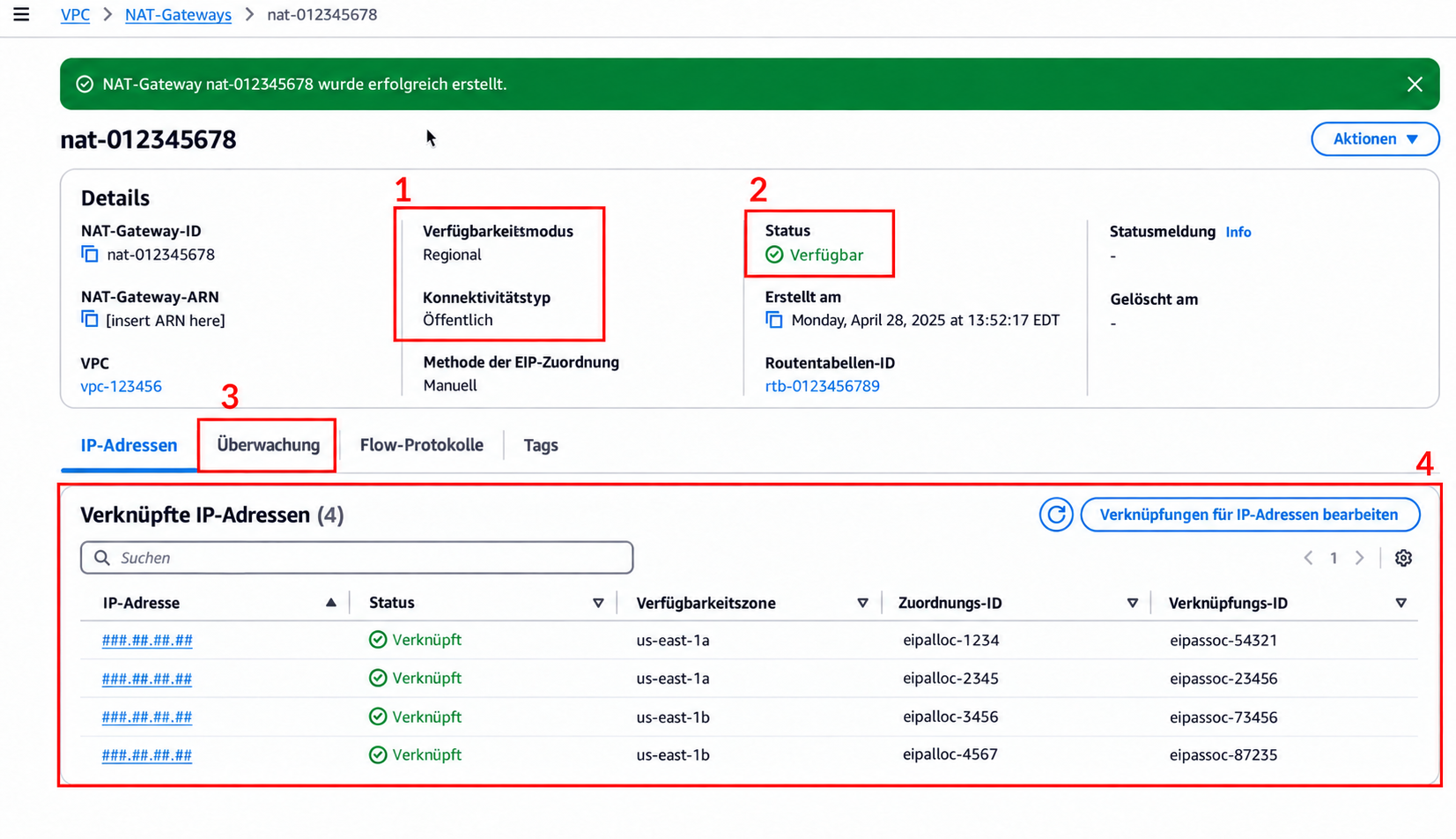This screenshot has height=839, width=1456.
Task: Click the Verfügbar status check icon
Action: point(774,255)
